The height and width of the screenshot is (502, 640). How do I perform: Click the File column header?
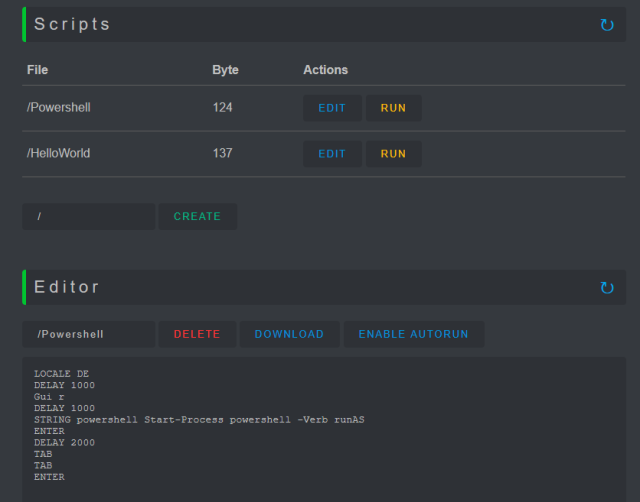(x=37, y=70)
